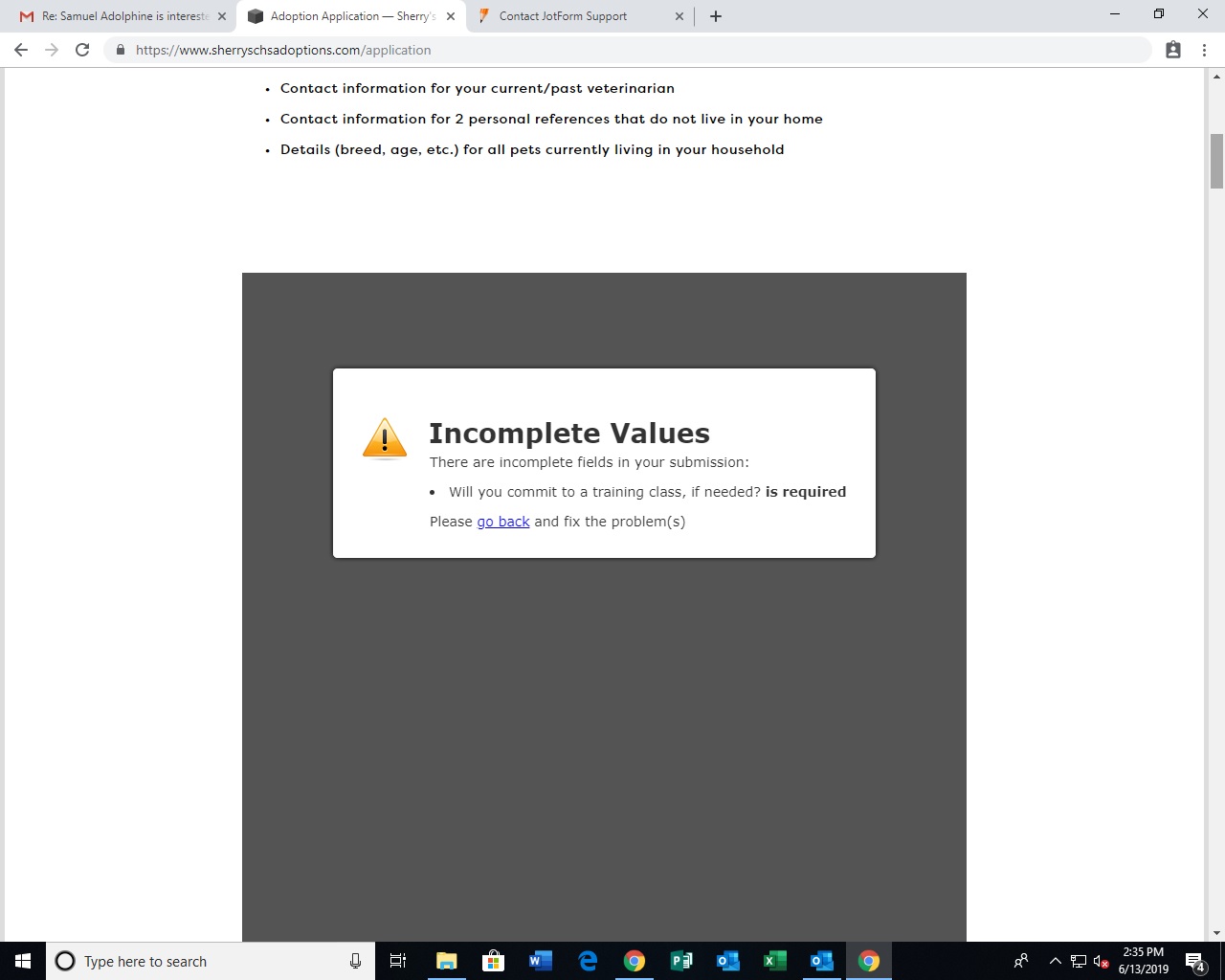Open Excel from the taskbar
This screenshot has height=980, width=1225.
(x=774, y=961)
